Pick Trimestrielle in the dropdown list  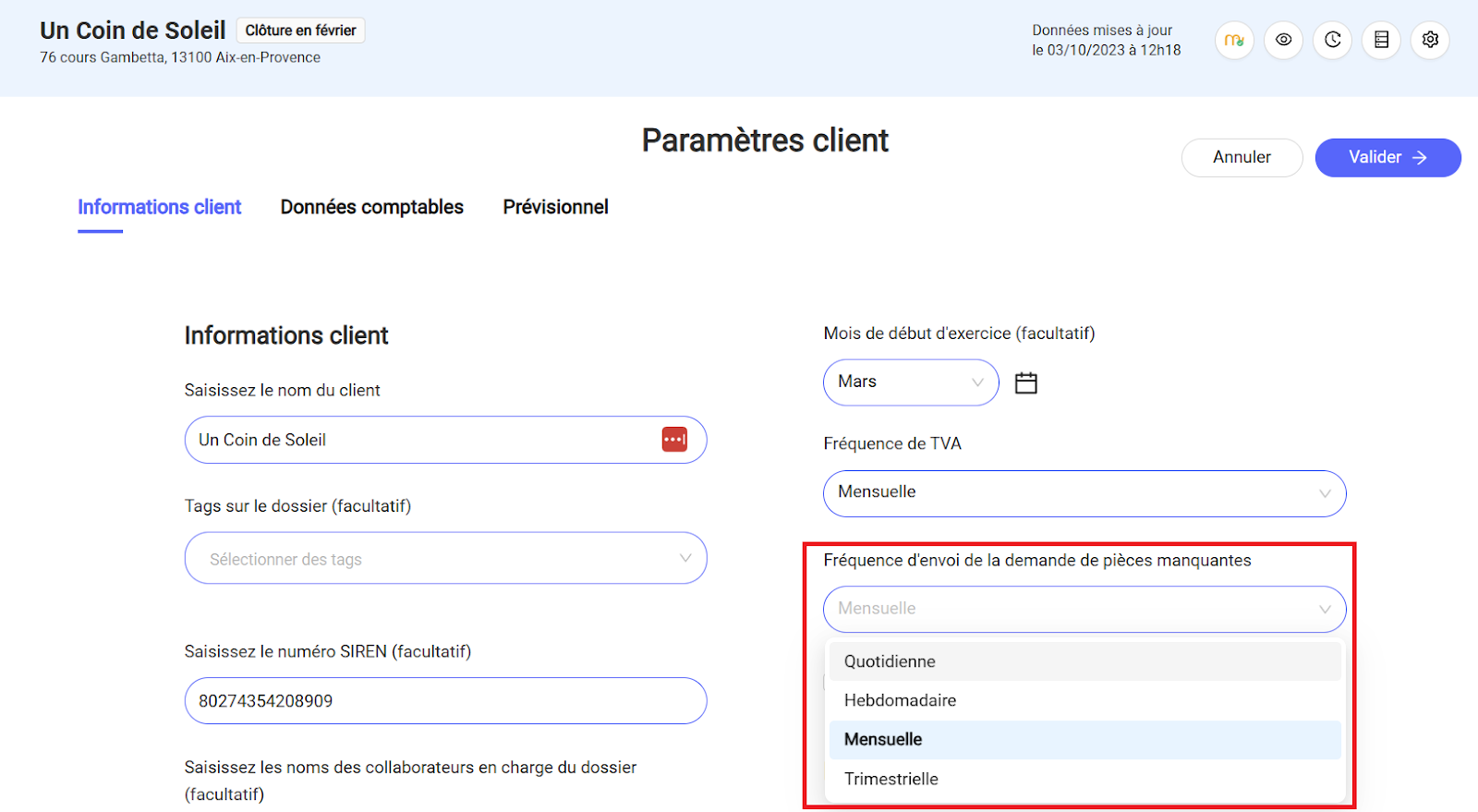pos(890,779)
